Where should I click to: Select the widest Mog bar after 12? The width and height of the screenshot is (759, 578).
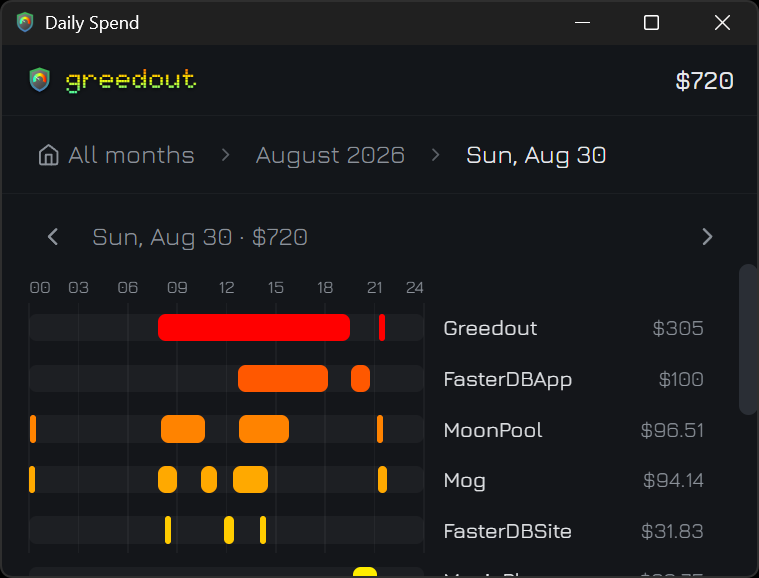(250, 480)
